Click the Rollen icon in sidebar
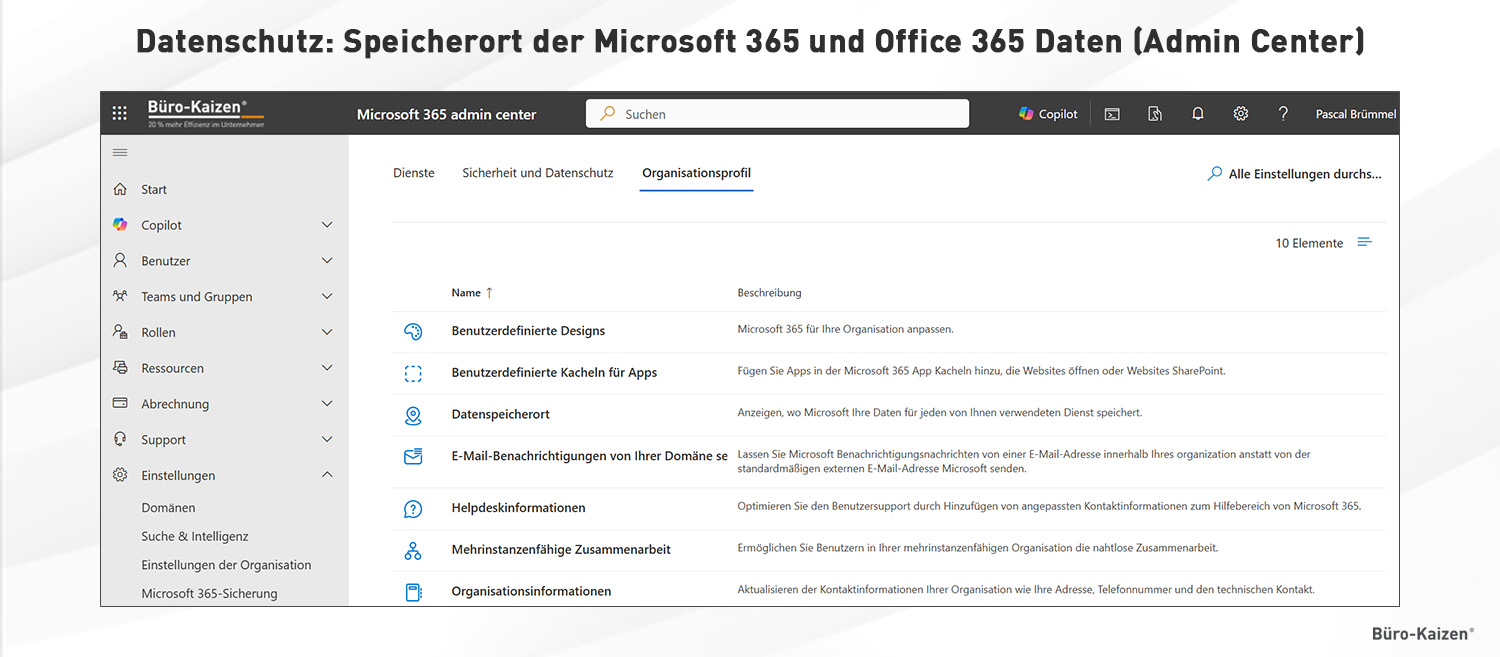Screen dimensions: 1500x657 120,332
